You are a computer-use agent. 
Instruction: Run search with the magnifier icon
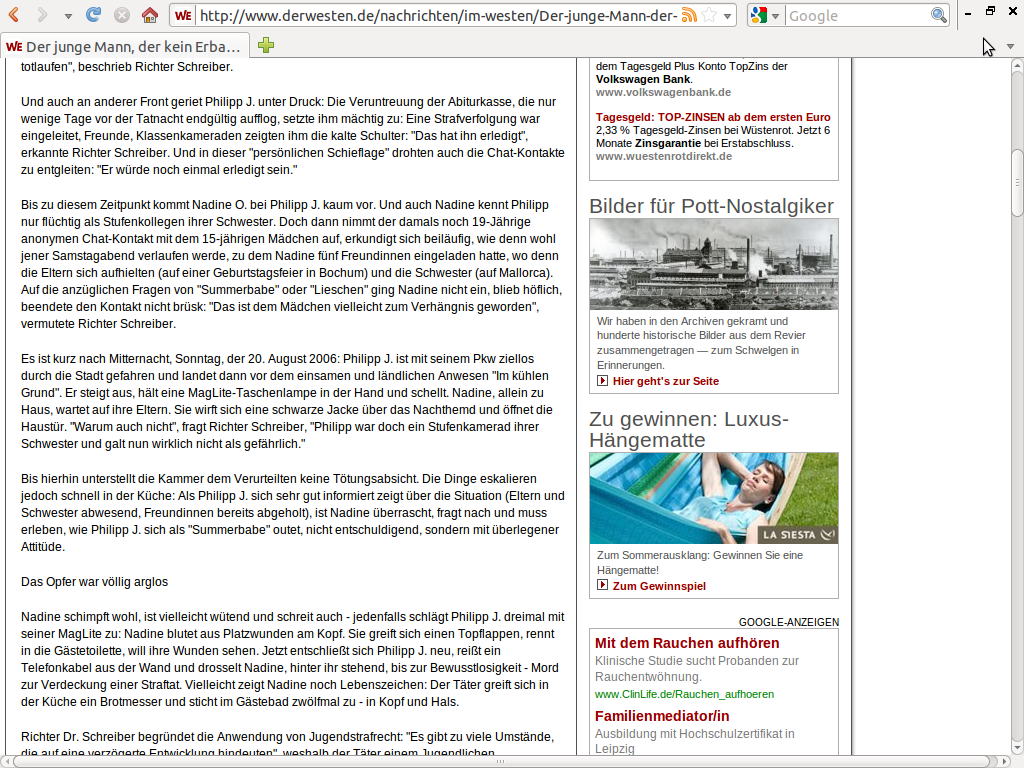tap(938, 15)
